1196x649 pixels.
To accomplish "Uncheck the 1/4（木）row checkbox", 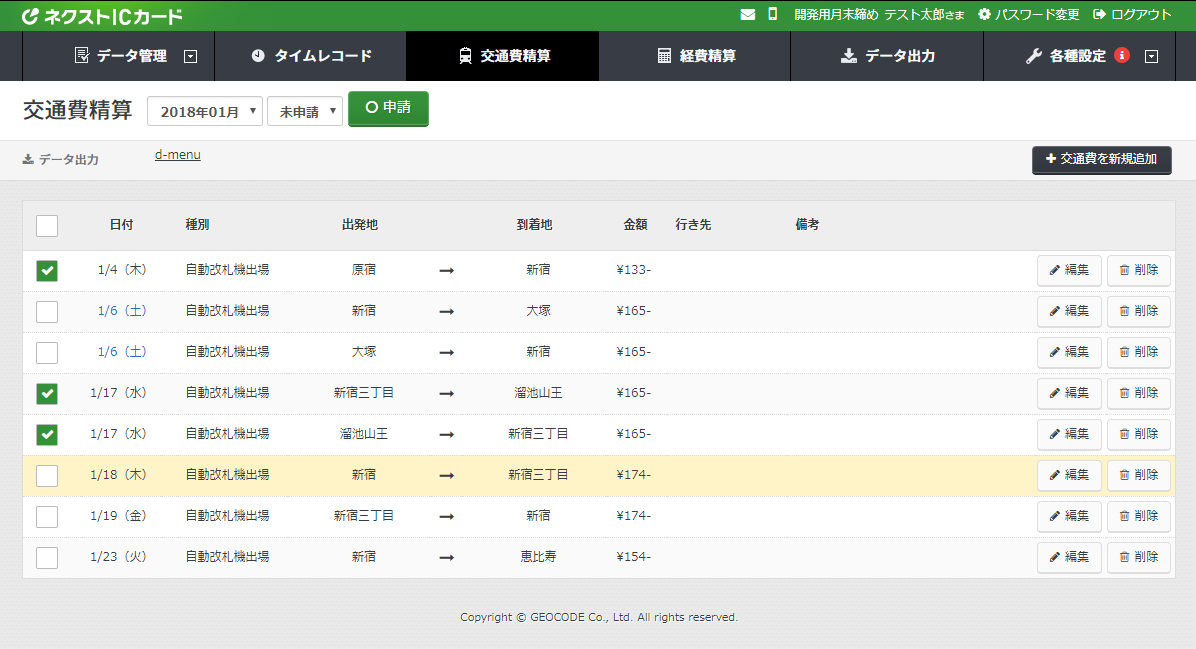I will tap(46, 270).
